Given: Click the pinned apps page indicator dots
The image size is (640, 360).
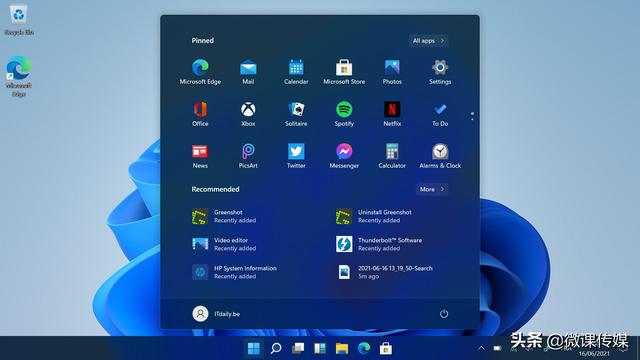Looking at the screenshot, I should pos(472,116).
